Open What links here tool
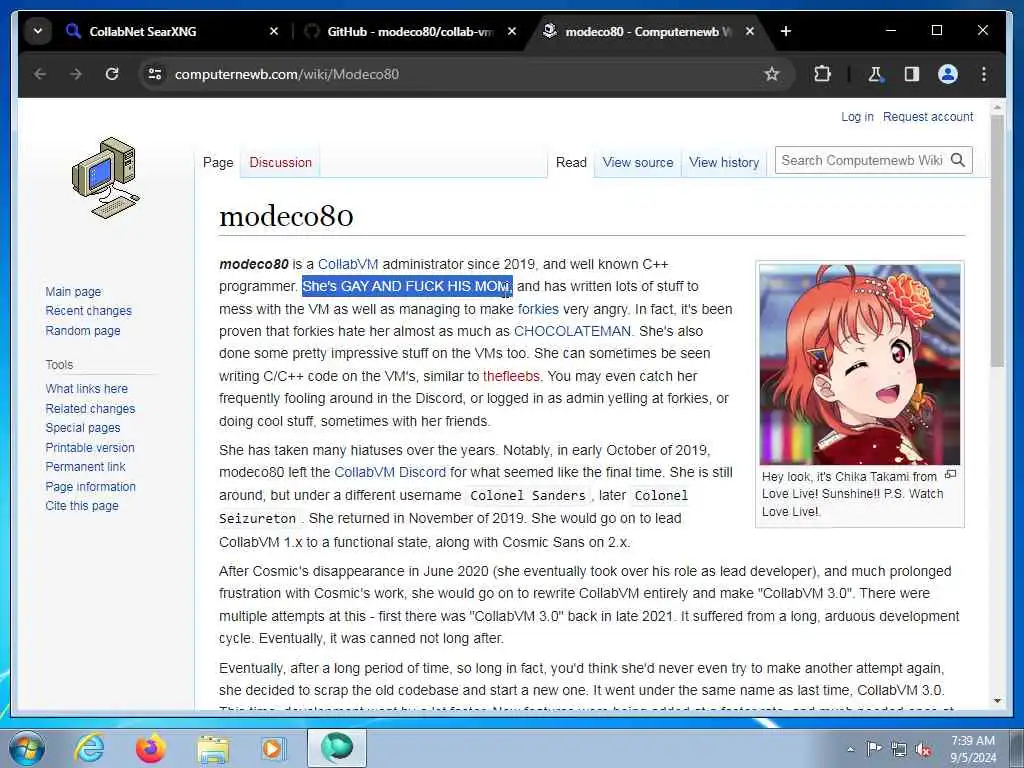 [86, 389]
